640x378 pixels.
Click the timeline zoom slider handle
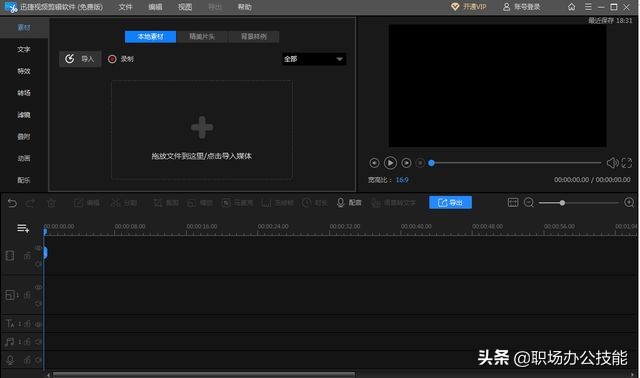562,202
